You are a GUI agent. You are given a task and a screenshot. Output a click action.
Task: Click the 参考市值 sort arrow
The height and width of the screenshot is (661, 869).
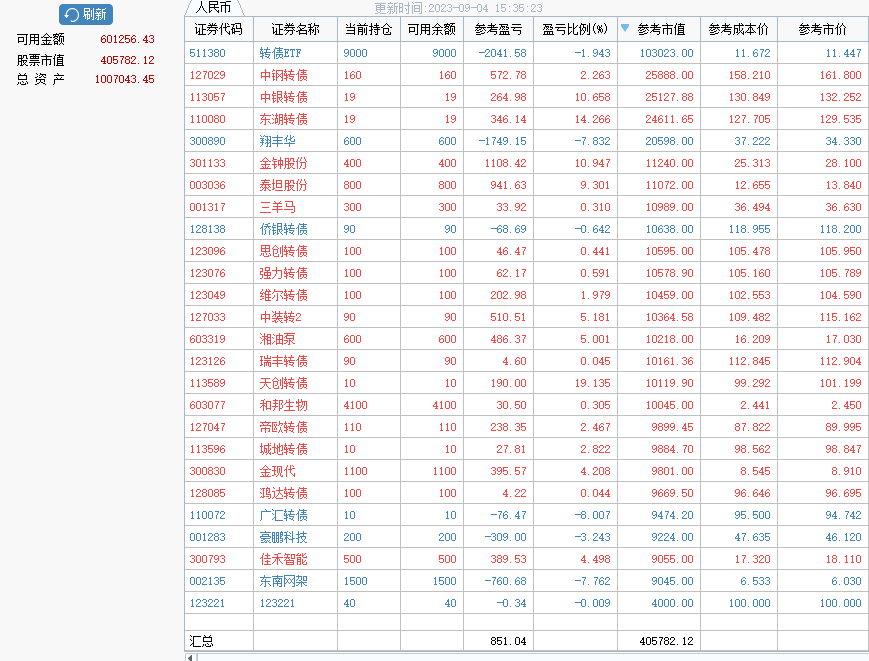point(626,29)
